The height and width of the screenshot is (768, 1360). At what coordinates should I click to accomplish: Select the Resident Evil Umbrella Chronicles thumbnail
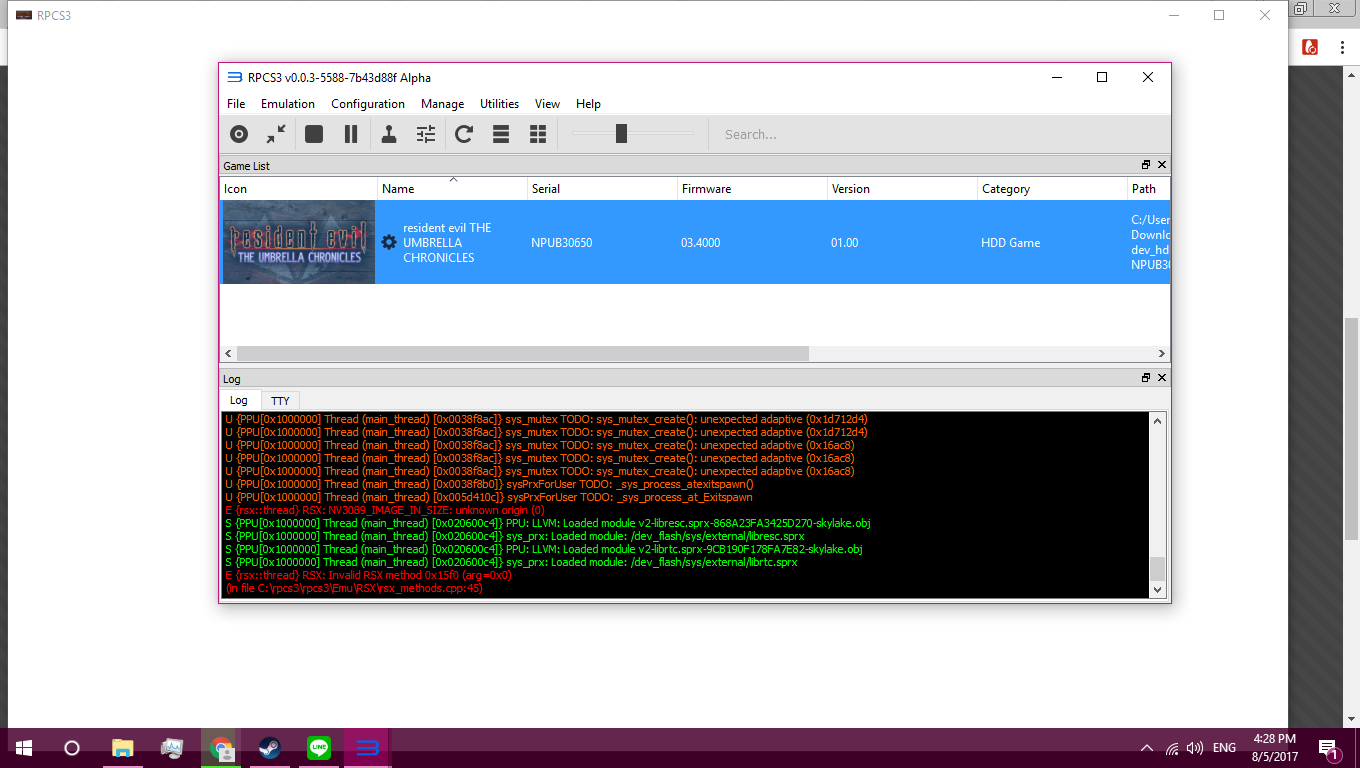(x=298, y=242)
